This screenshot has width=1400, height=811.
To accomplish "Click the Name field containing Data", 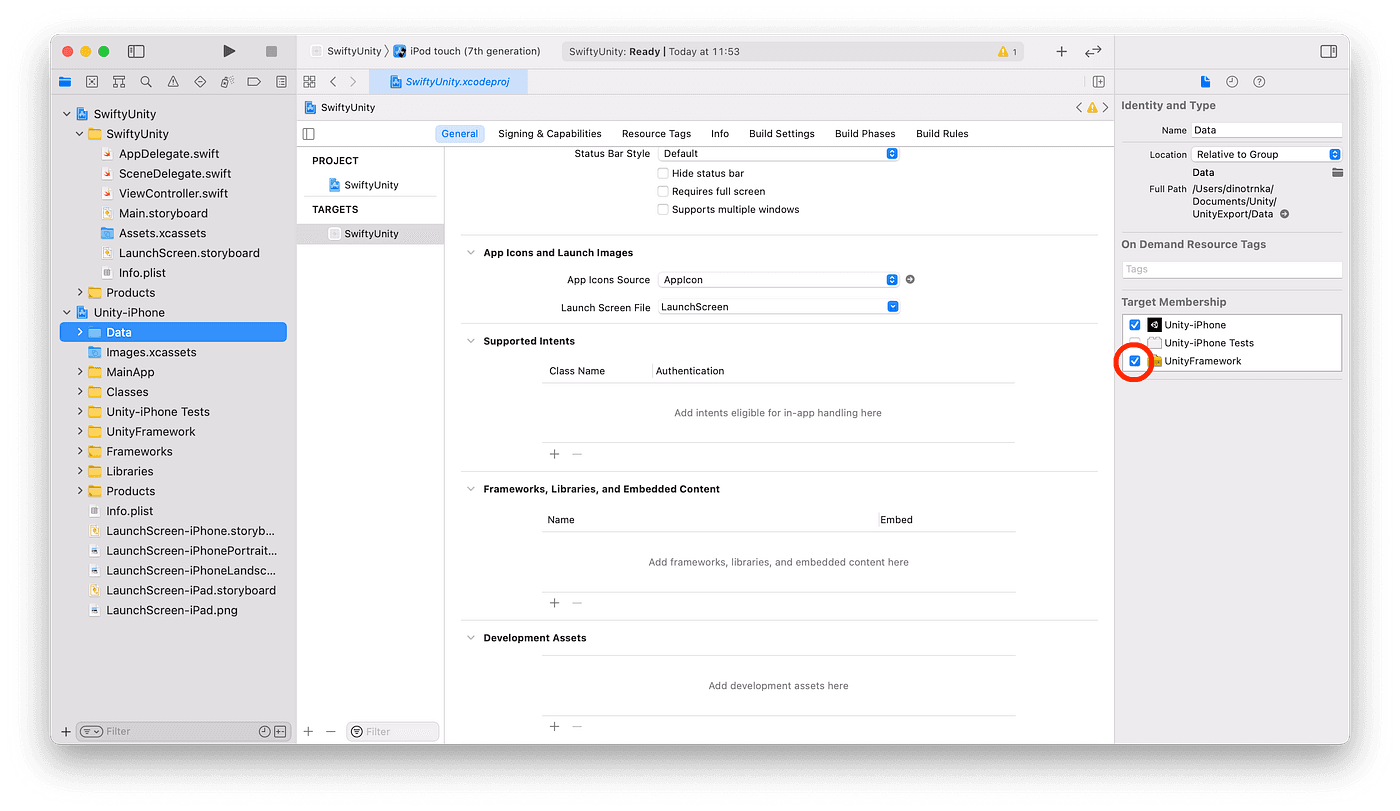I will 1266,130.
